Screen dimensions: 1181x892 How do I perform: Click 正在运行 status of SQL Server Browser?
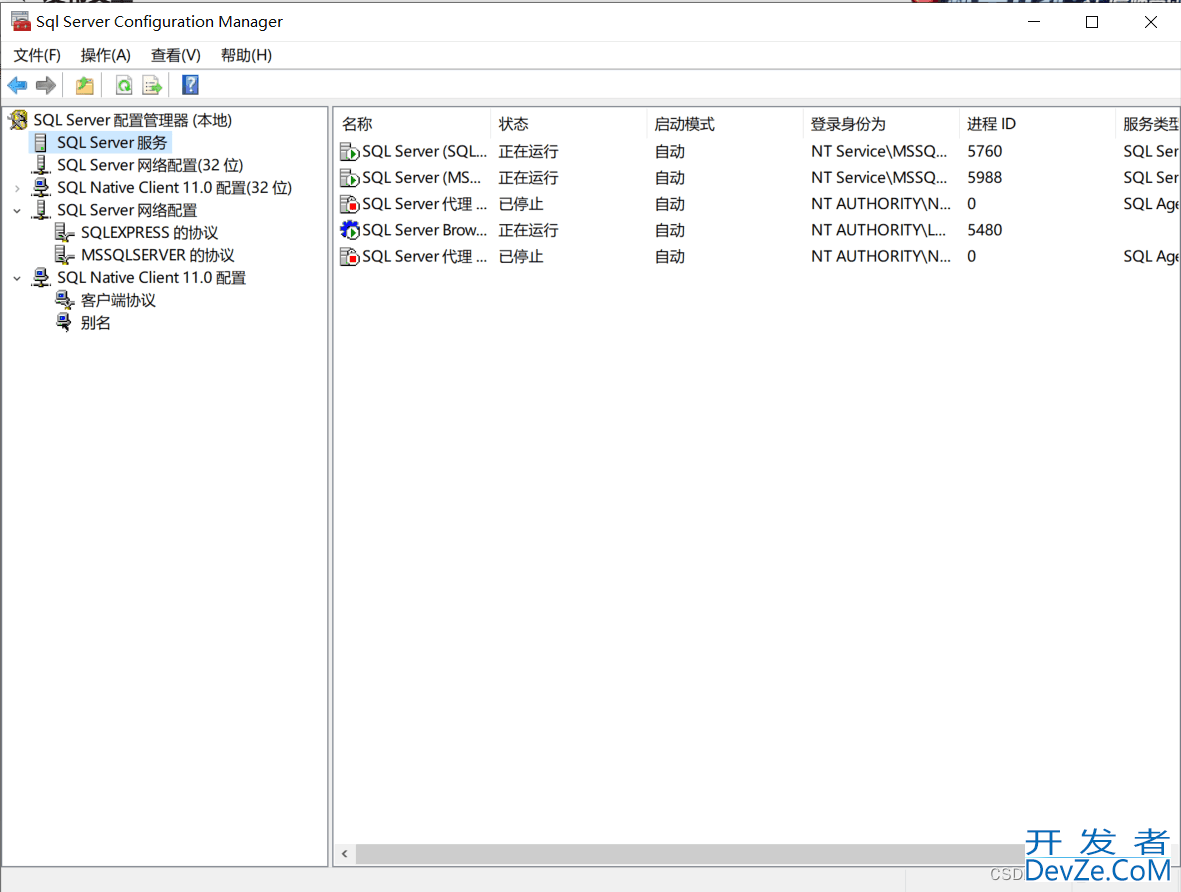528,230
